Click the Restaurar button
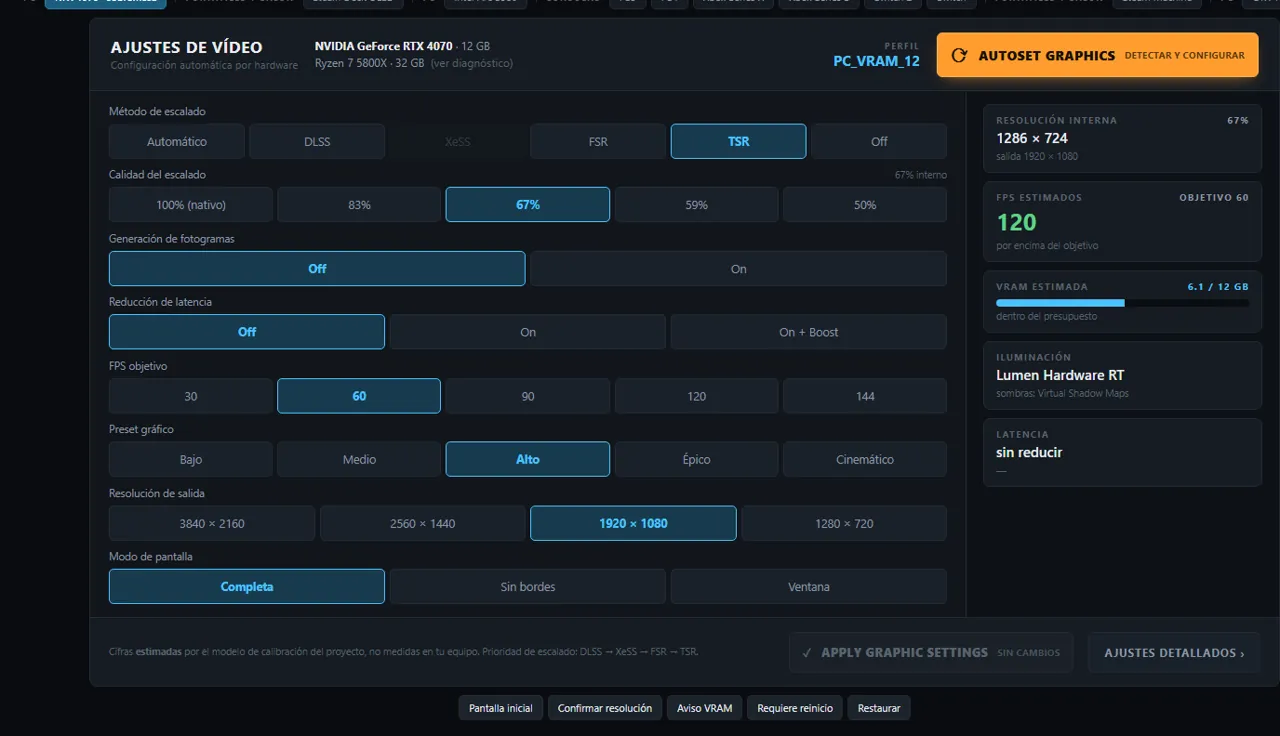This screenshot has width=1280, height=736. pos(879,708)
